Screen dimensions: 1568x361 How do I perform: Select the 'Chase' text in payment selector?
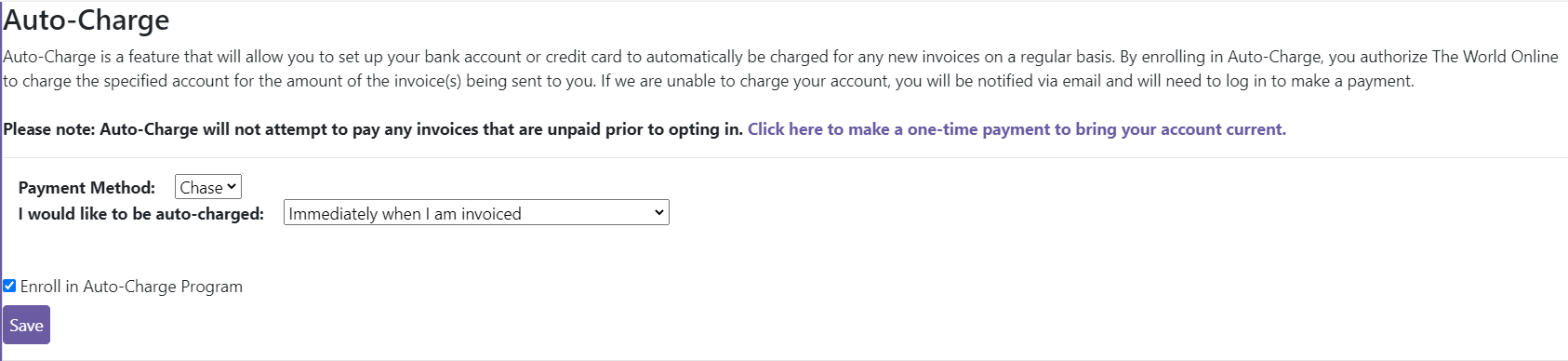201,188
